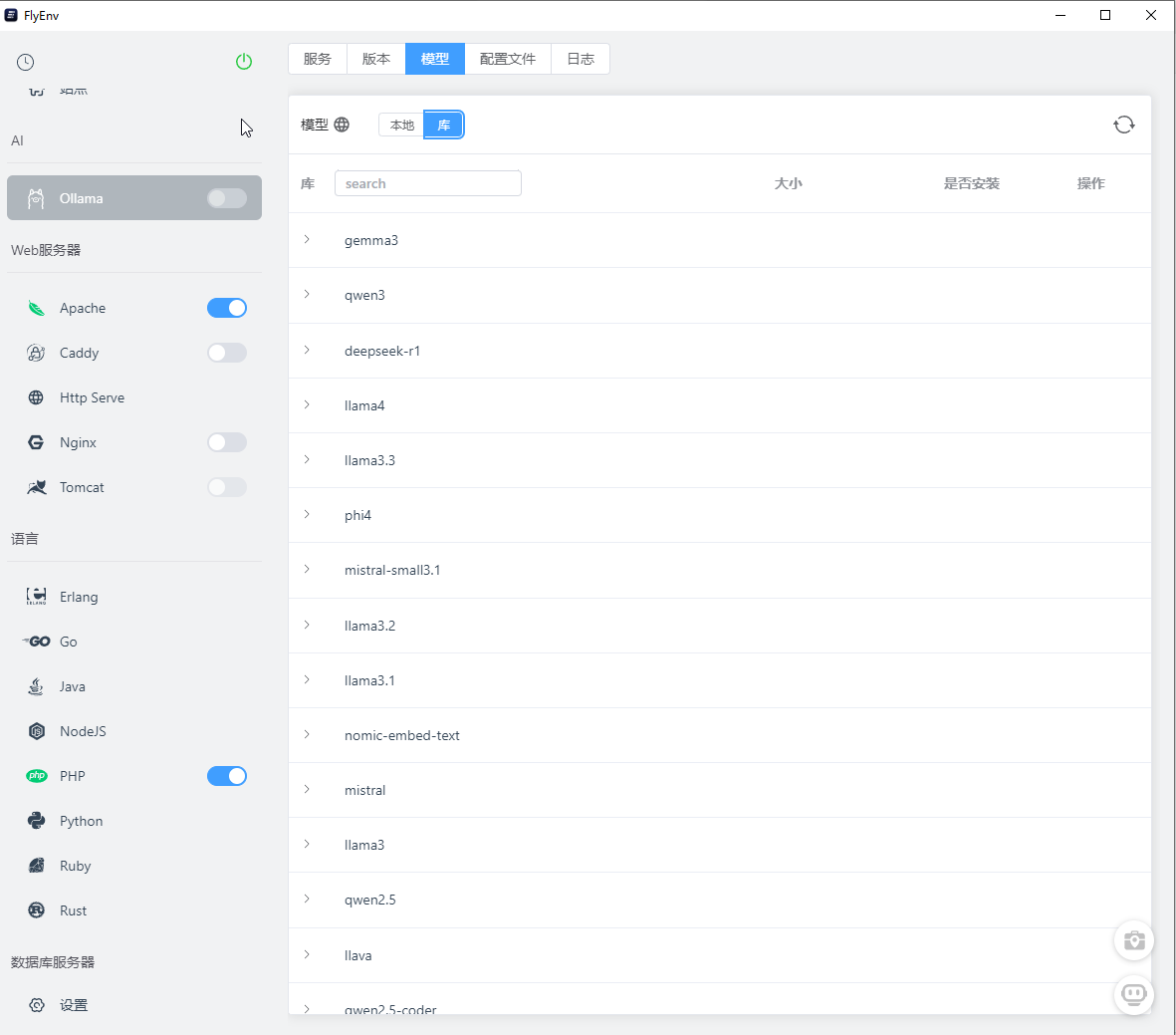Click the Python snake icon

click(36, 821)
